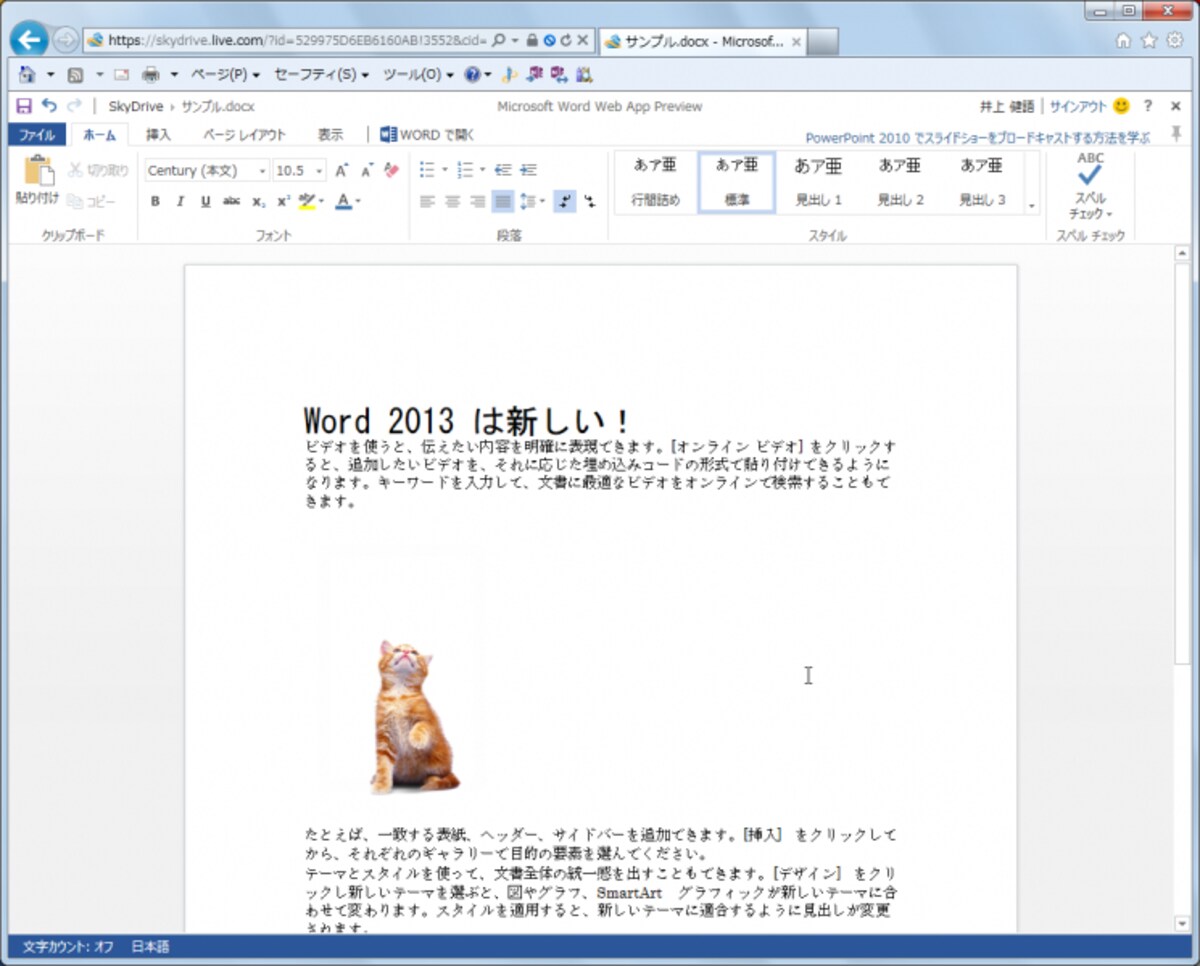Toggle bold formatting
Screen dimensions: 1200x966
(155, 201)
